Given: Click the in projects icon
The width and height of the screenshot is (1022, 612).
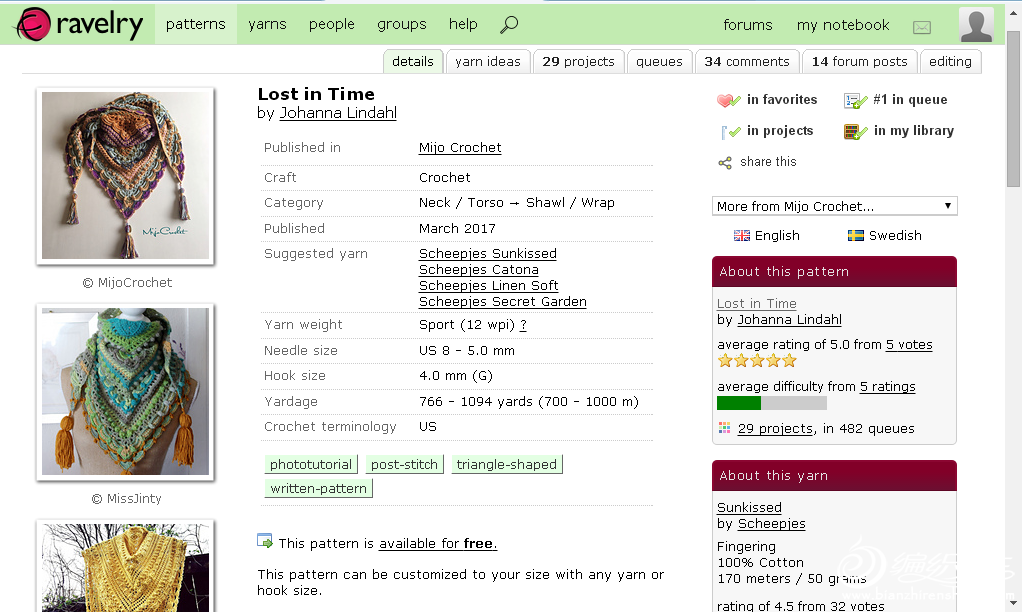Looking at the screenshot, I should (731, 132).
